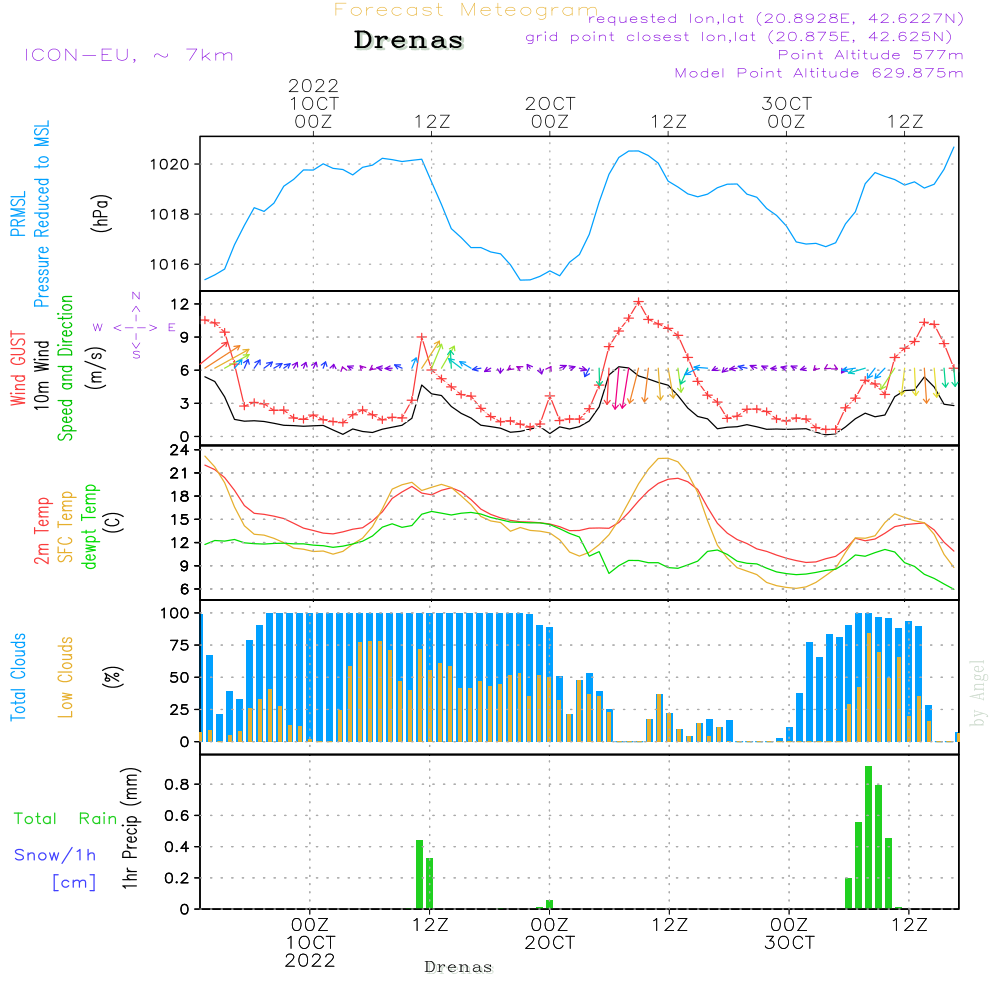This screenshot has height=1000, width=1000.
Task: Click the '1hr Precip (mm)' axis label
Action: [130, 828]
